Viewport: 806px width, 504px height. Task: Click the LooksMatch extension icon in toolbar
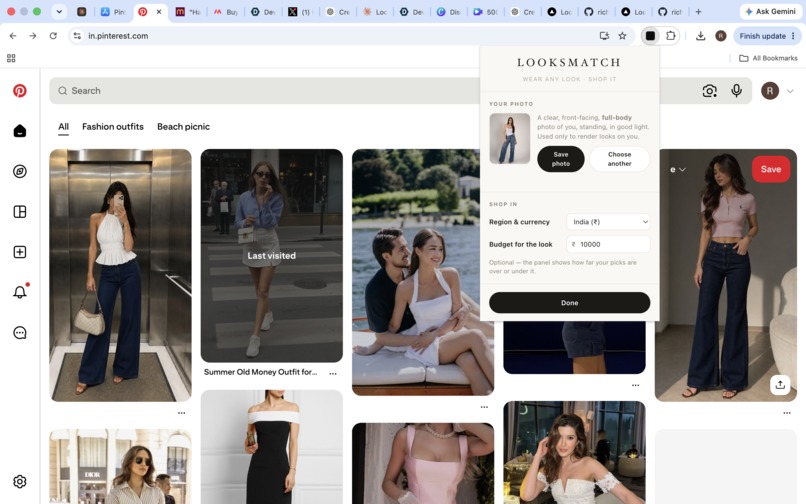pos(650,35)
